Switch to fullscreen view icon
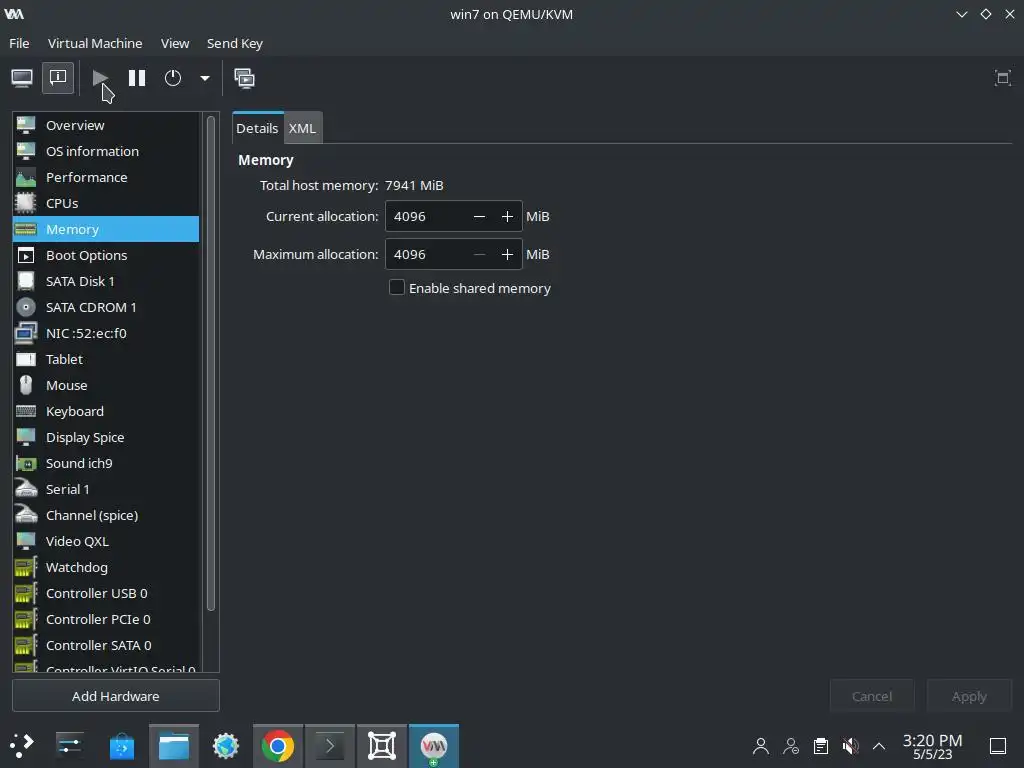This screenshot has height=768, width=1024. pyautogui.click(x=1002, y=78)
